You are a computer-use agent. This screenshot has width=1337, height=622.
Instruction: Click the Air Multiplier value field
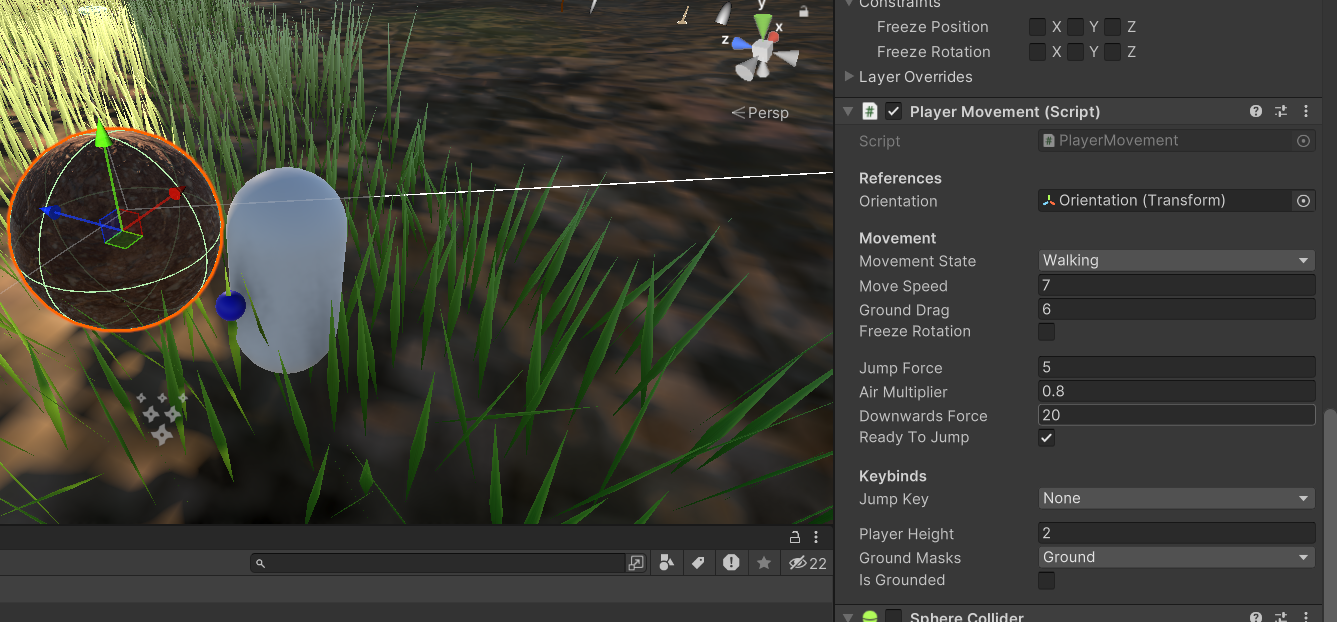click(x=1176, y=392)
